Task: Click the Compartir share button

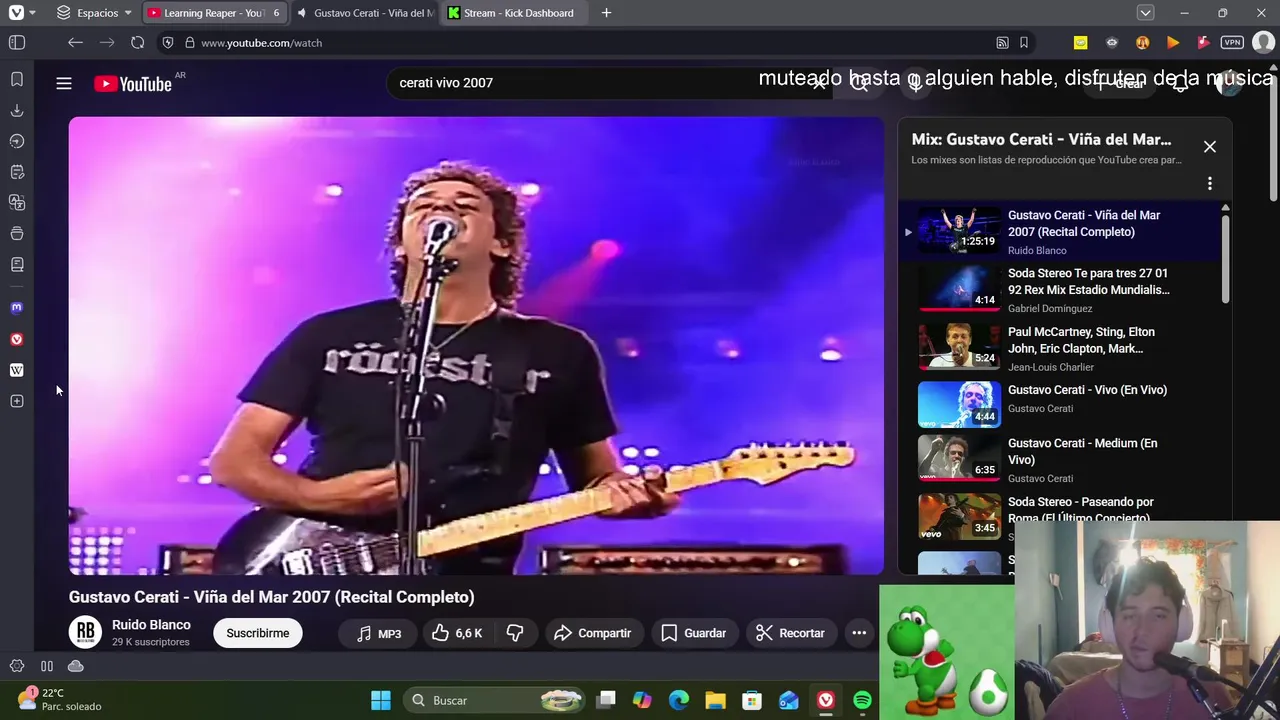Action: [593, 633]
